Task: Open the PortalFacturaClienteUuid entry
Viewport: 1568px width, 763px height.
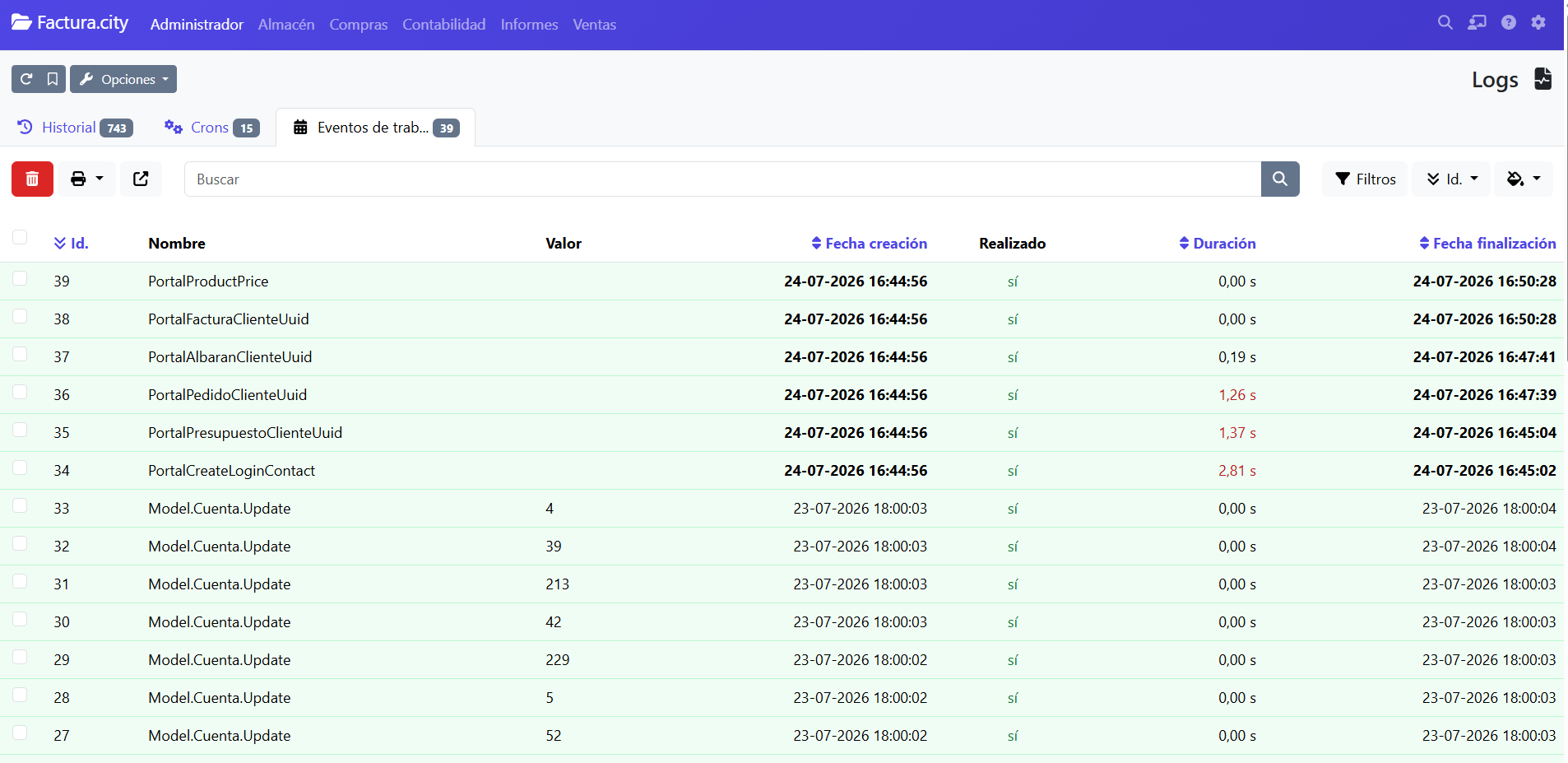Action: [x=229, y=319]
